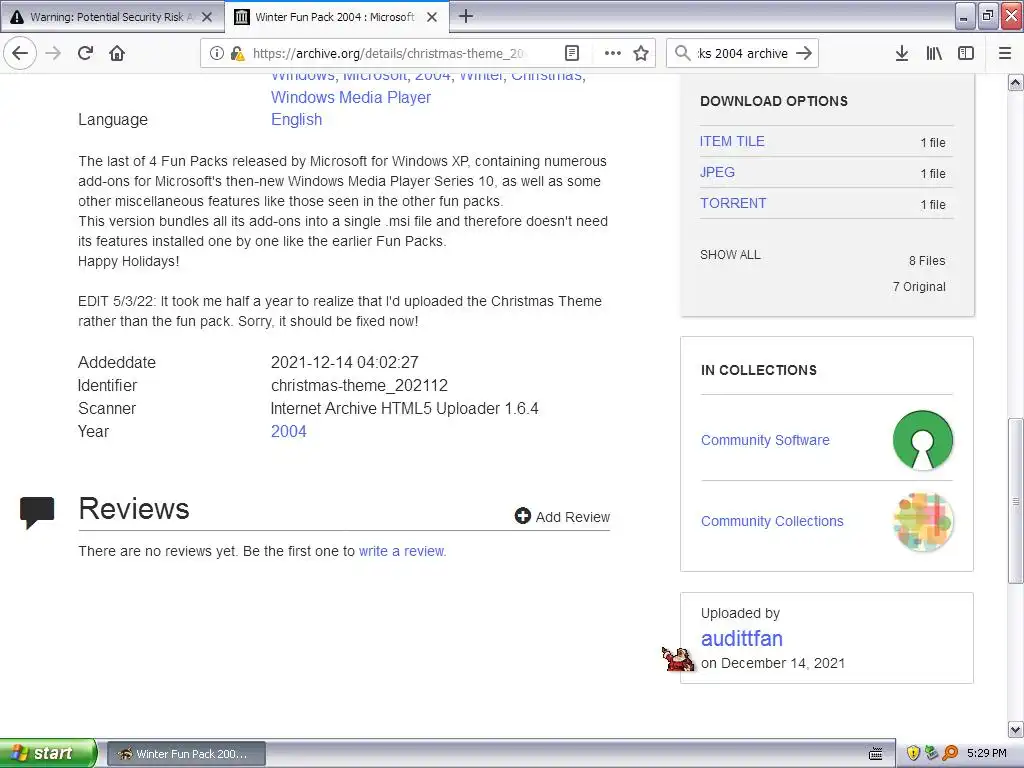
Task: Click the write a review link
Action: [402, 551]
